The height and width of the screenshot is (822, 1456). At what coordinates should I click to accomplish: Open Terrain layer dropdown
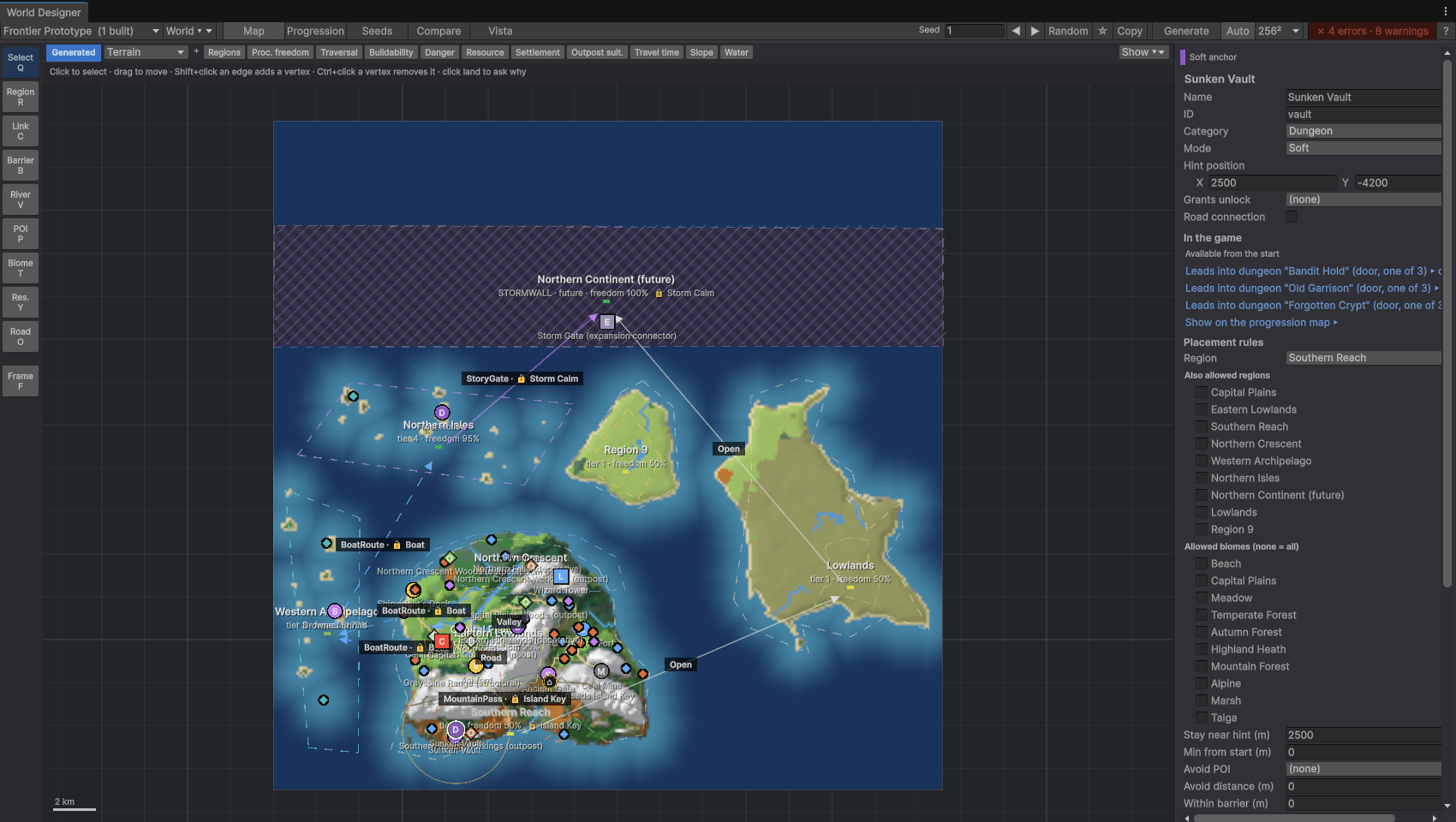click(146, 52)
